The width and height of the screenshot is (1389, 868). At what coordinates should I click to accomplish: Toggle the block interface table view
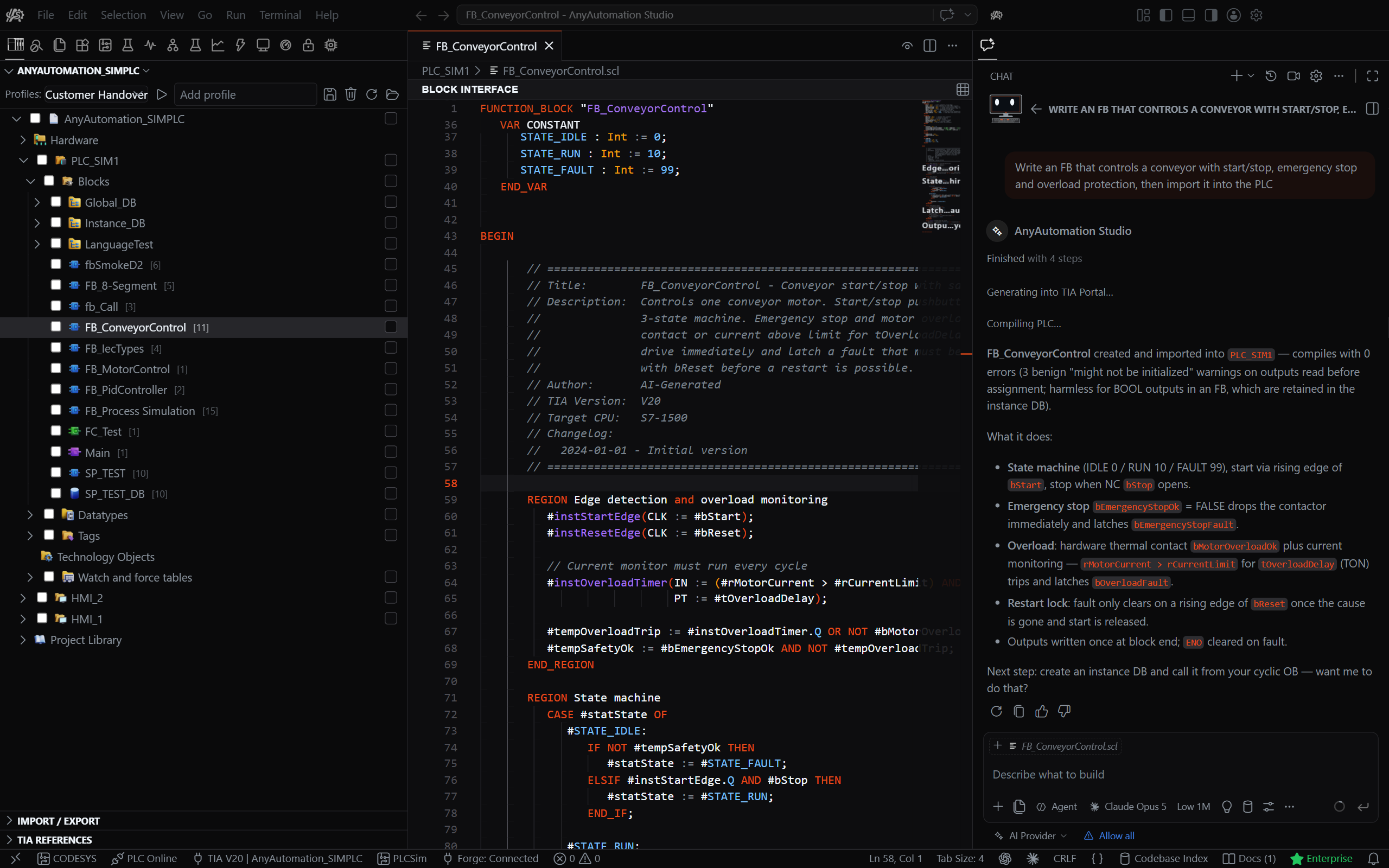click(x=963, y=89)
